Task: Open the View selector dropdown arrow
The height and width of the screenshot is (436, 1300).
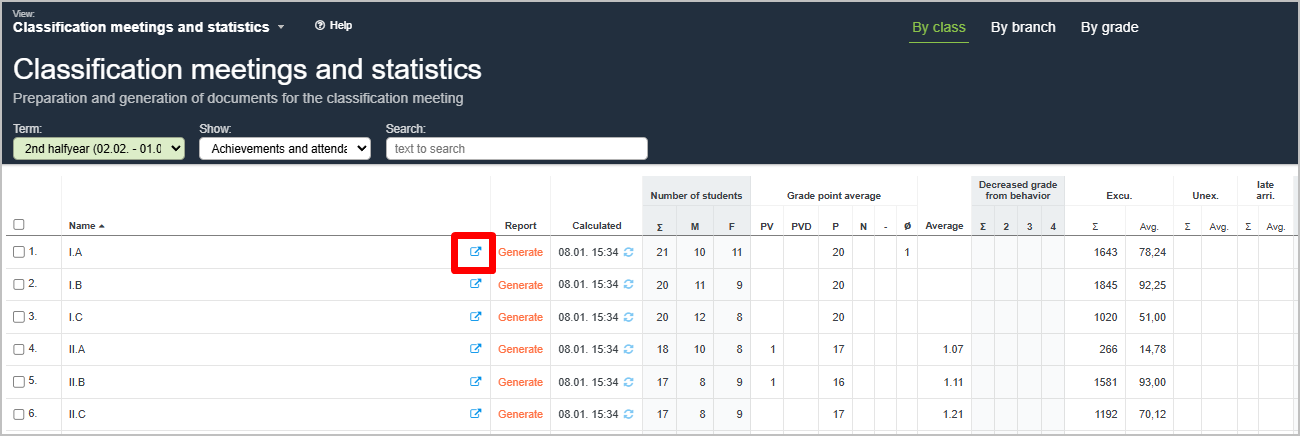Action: point(281,27)
